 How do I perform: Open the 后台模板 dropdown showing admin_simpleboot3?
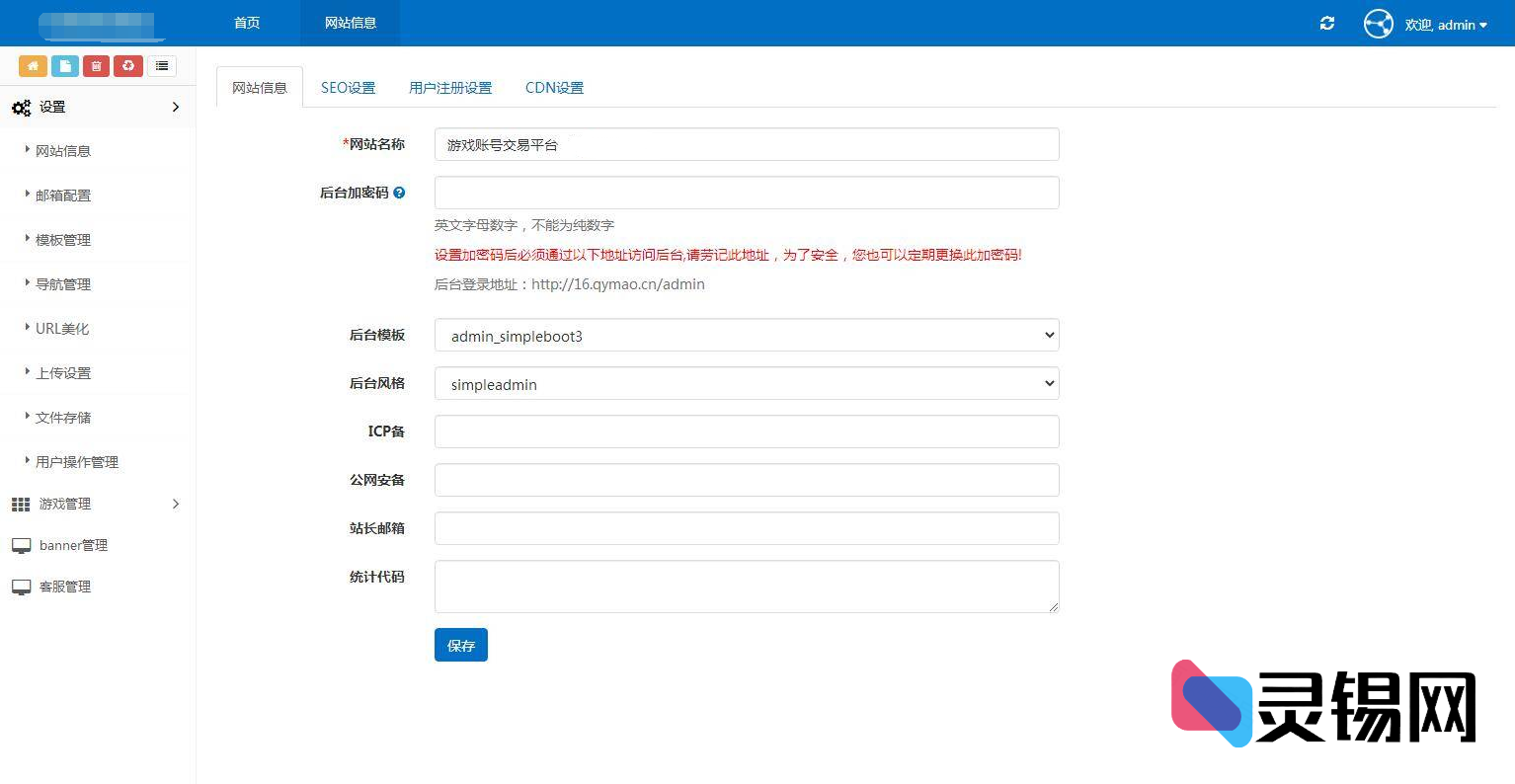tap(746, 336)
